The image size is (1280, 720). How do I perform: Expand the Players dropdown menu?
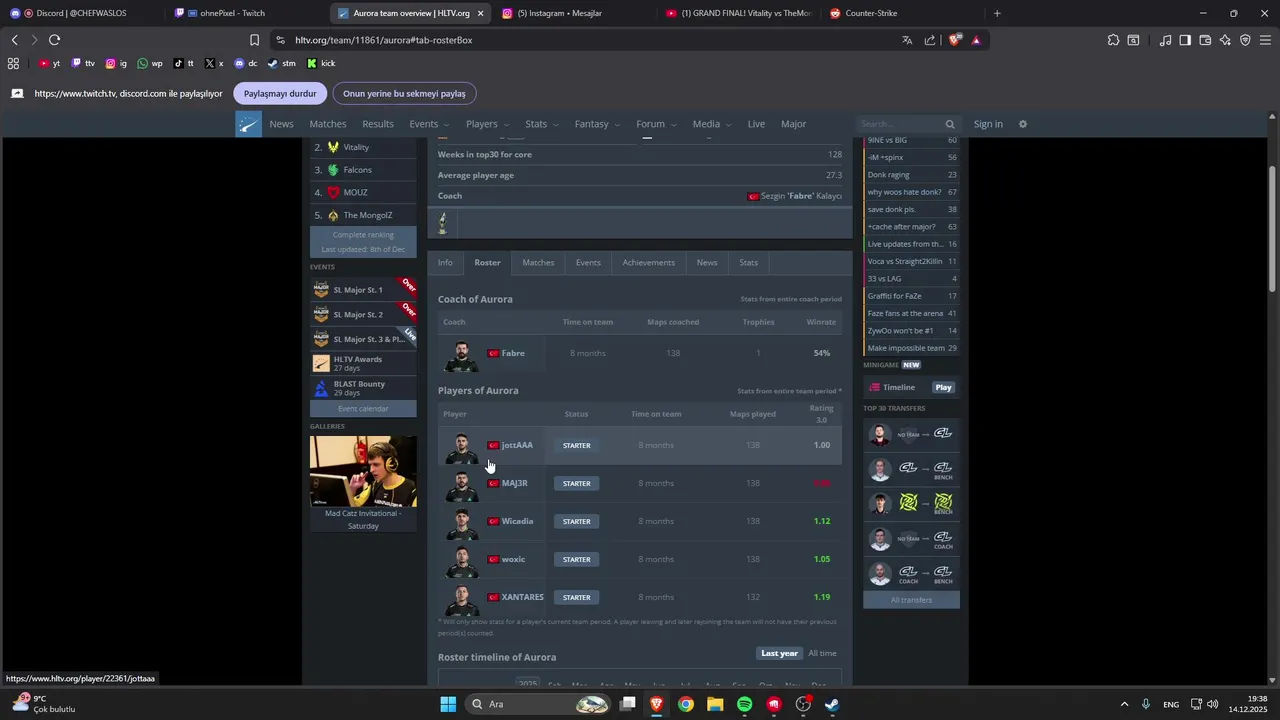(487, 124)
